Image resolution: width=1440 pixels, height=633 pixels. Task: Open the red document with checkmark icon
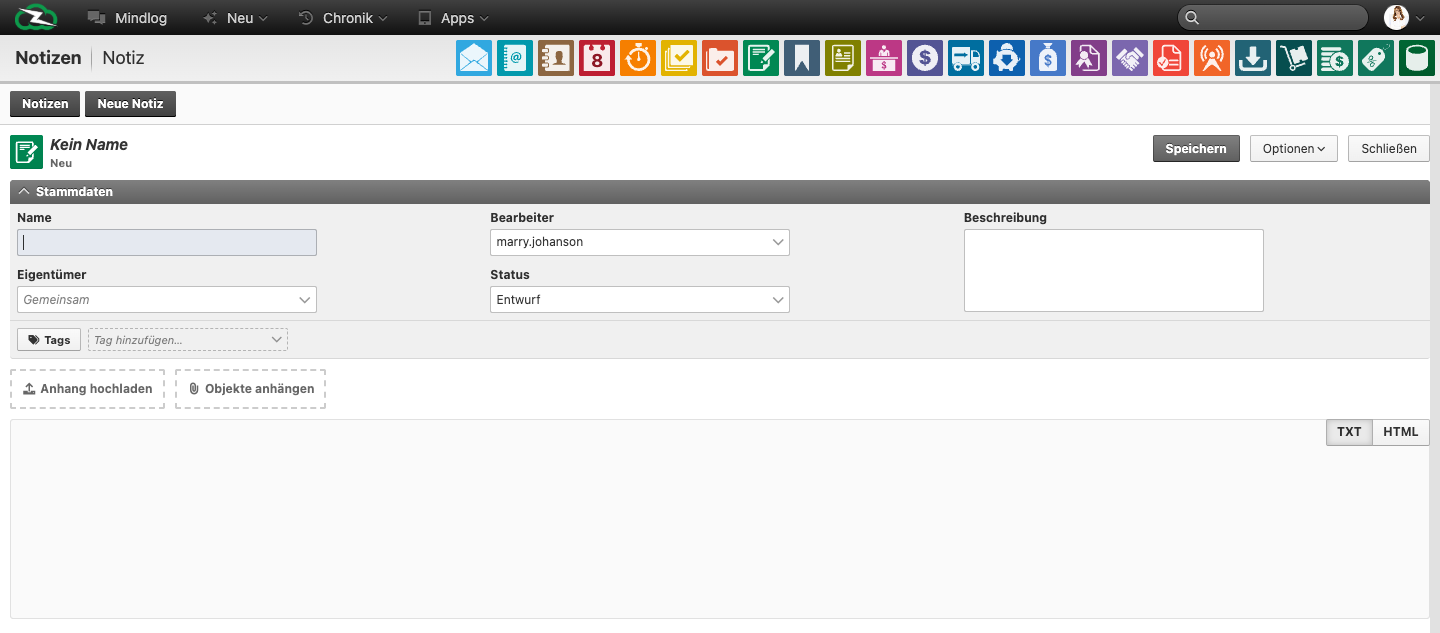tap(1171, 58)
